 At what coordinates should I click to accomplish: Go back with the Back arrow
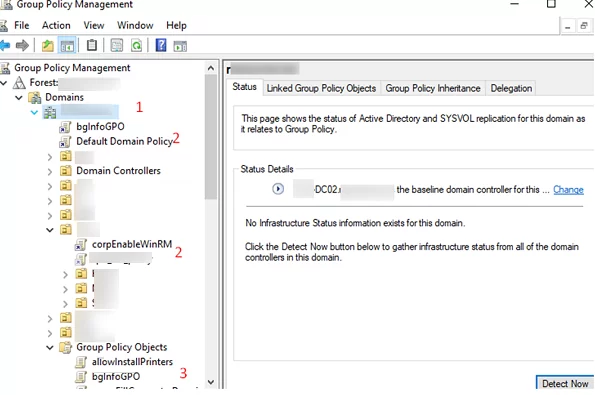5,46
